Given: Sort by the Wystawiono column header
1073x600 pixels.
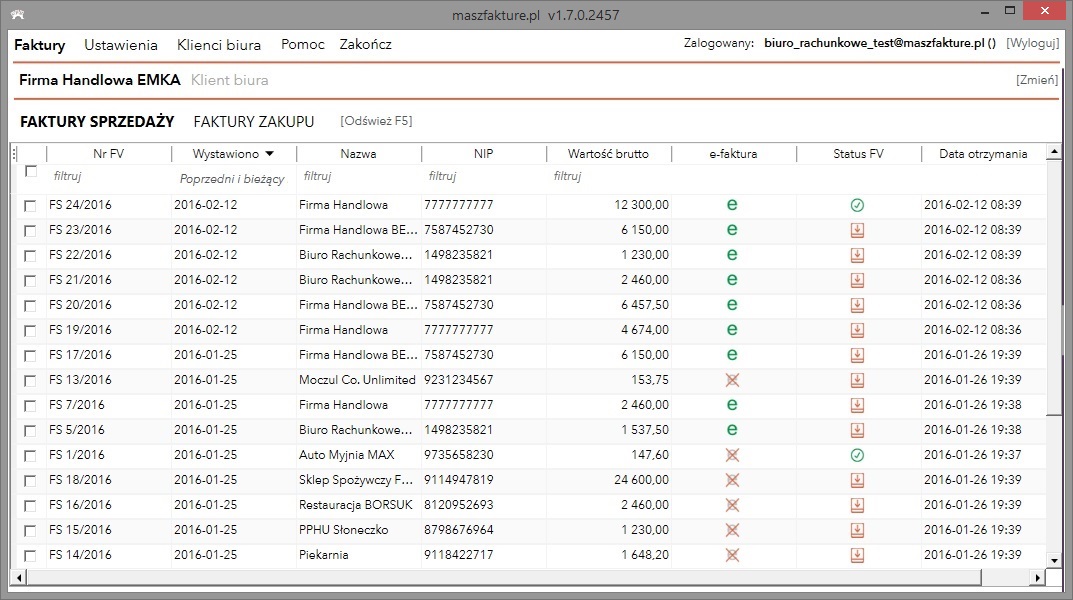Looking at the screenshot, I should tap(233, 154).
